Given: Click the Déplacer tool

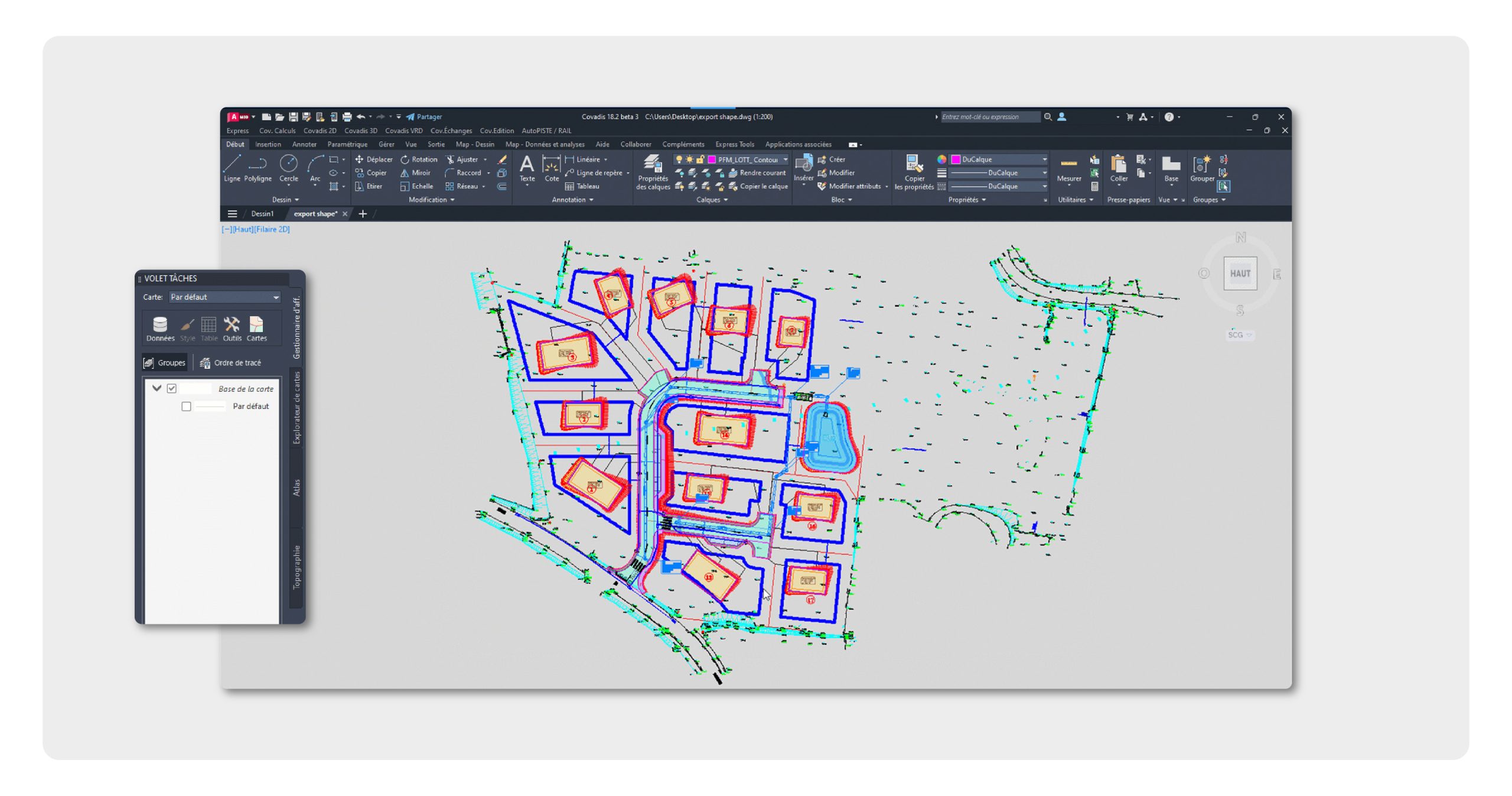Looking at the screenshot, I should pos(373,160).
